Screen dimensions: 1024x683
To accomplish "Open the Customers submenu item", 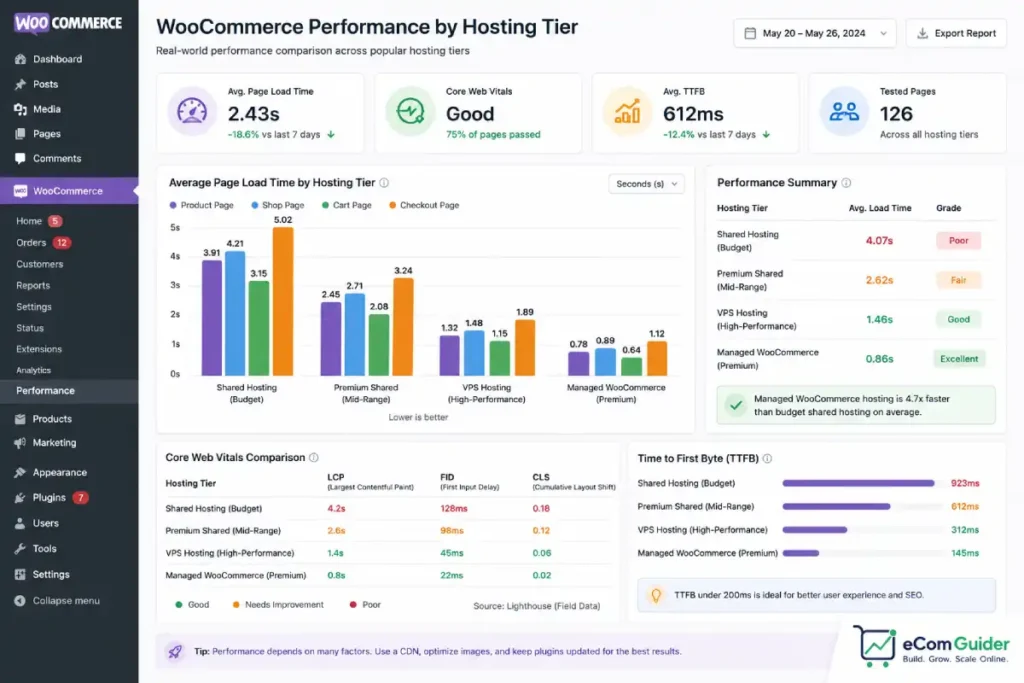I will pos(40,264).
